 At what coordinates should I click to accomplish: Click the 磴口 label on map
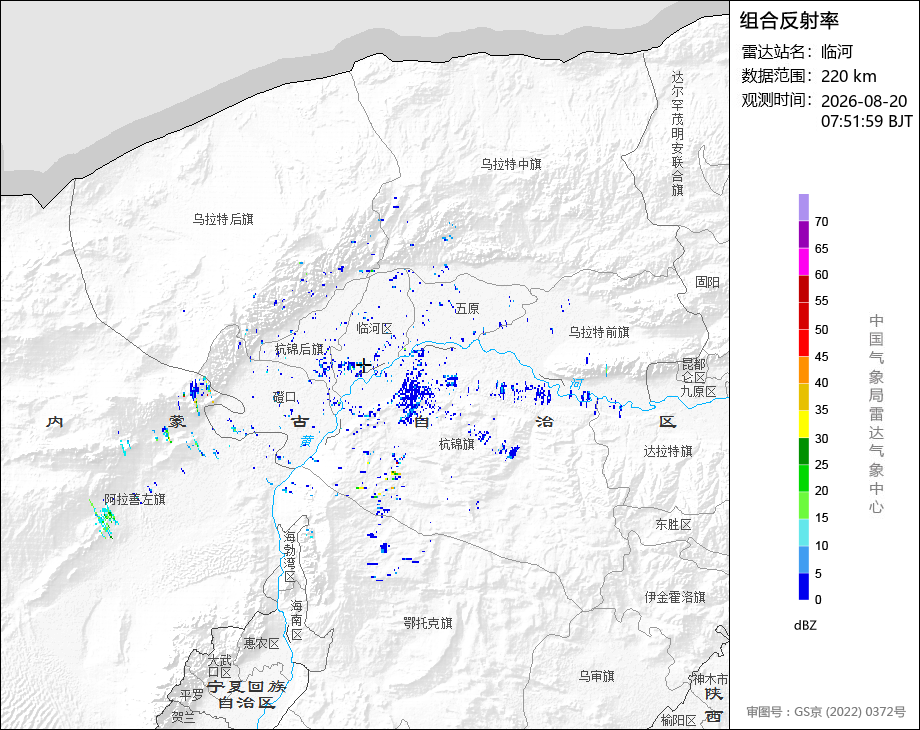(285, 397)
